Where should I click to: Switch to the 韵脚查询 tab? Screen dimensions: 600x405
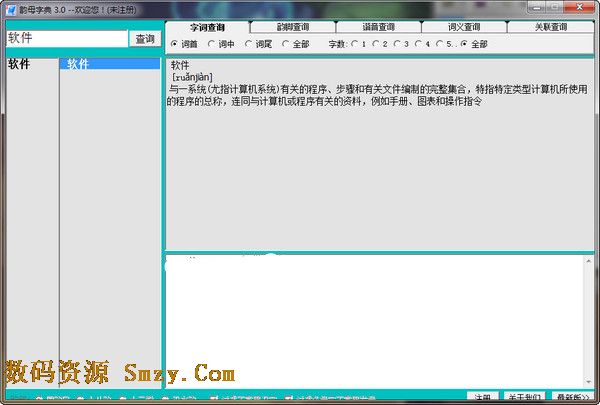(x=293, y=27)
